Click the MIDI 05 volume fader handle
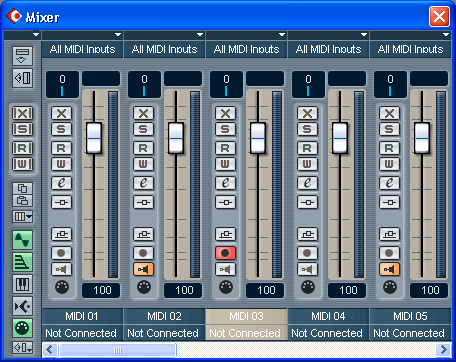 (422, 138)
